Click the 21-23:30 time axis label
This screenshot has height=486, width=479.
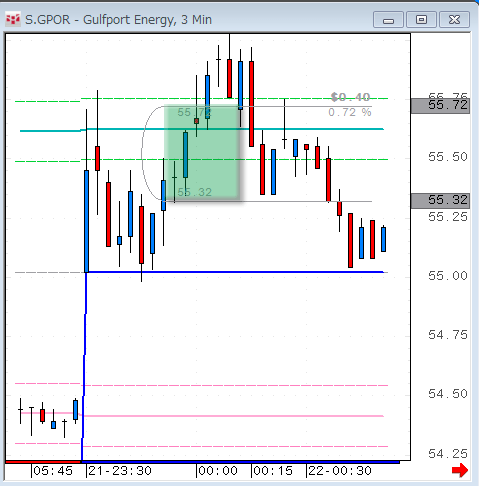point(120,471)
